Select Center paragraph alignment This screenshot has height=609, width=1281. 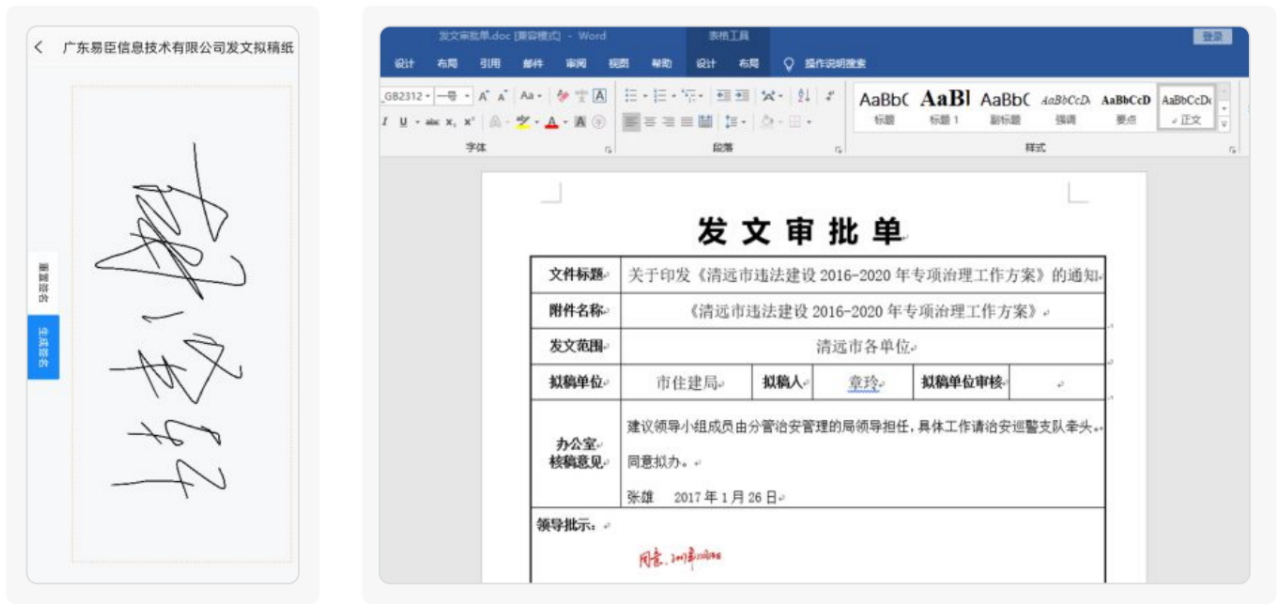[x=650, y=122]
